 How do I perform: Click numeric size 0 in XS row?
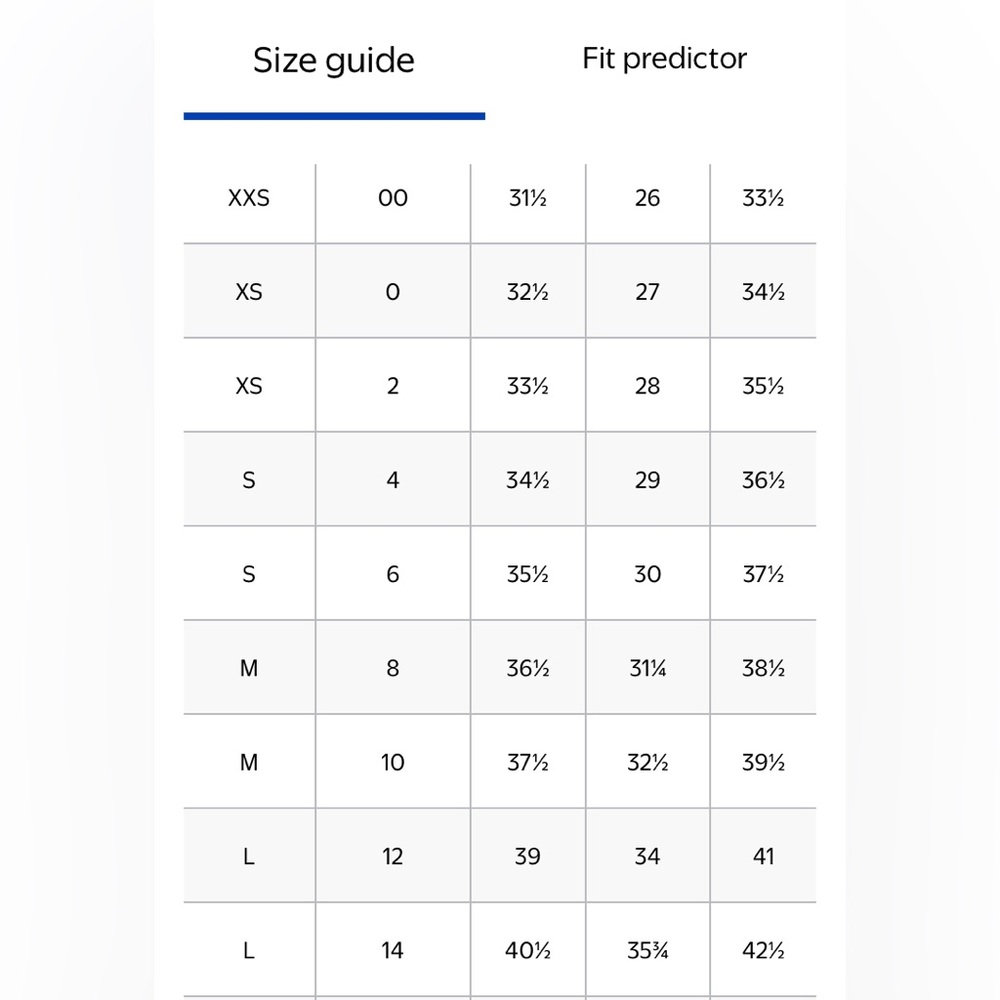pyautogui.click(x=393, y=292)
